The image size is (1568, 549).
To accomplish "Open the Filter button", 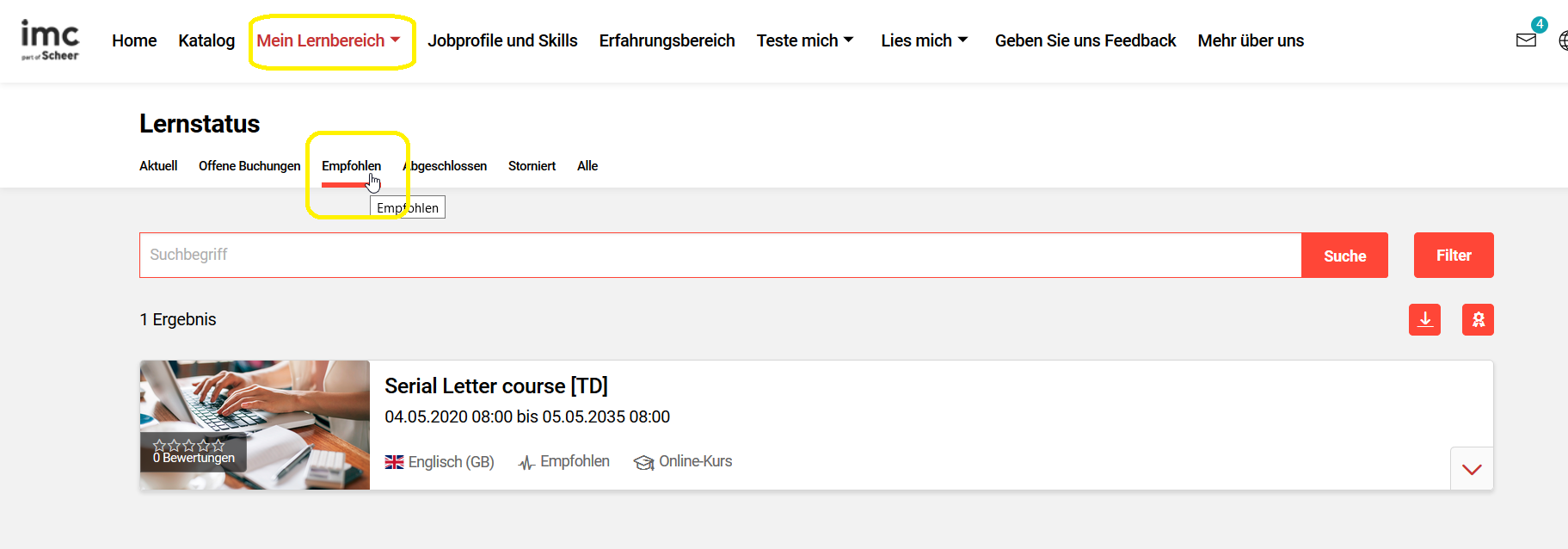I will tap(1453, 256).
